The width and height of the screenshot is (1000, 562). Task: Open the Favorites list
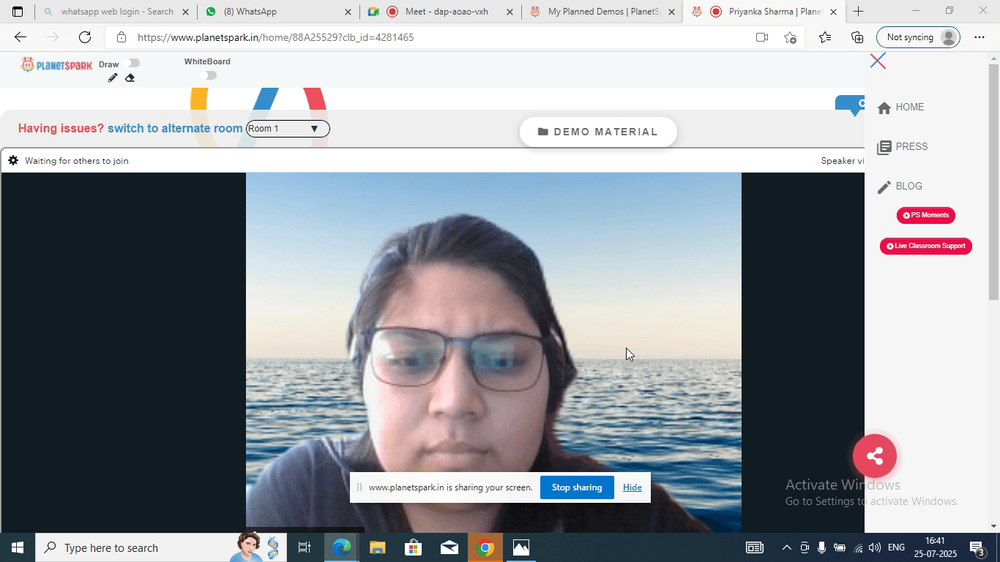pyautogui.click(x=825, y=37)
